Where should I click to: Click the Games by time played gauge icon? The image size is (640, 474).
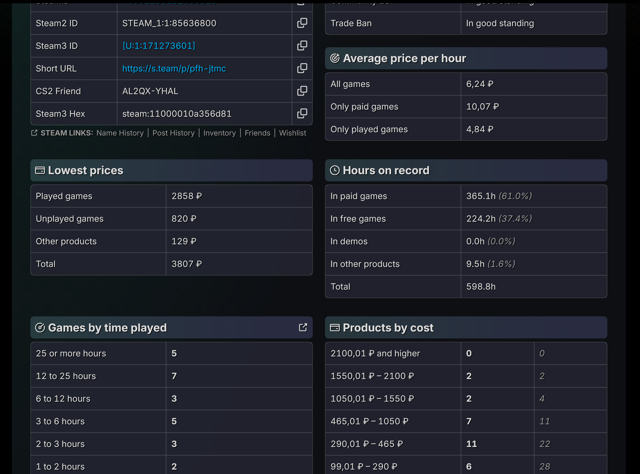(40, 327)
